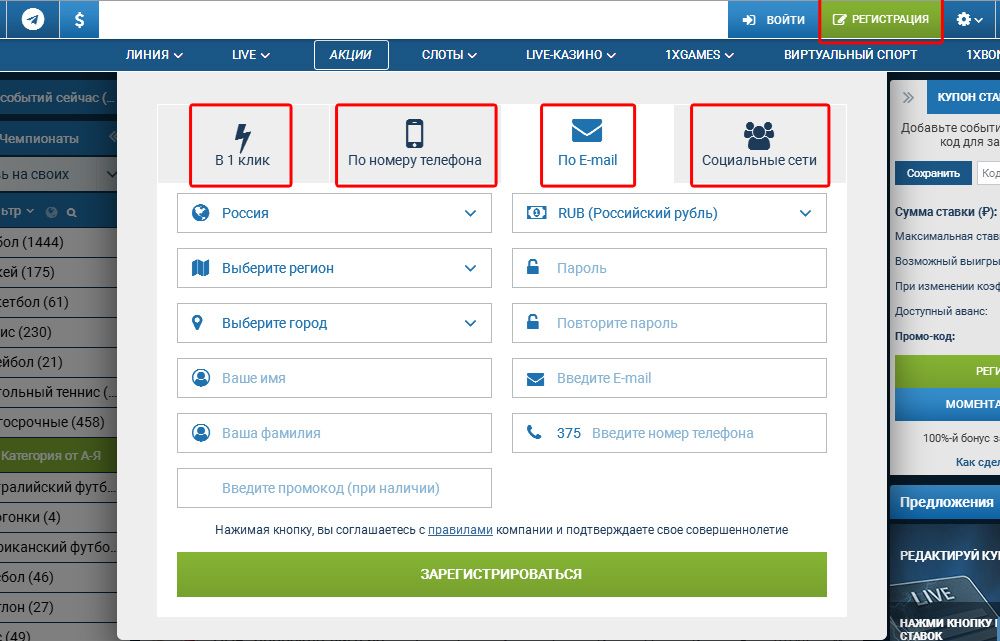Click the user icon beside Ваша фамилия
The width and height of the screenshot is (1000, 641).
(x=201, y=433)
